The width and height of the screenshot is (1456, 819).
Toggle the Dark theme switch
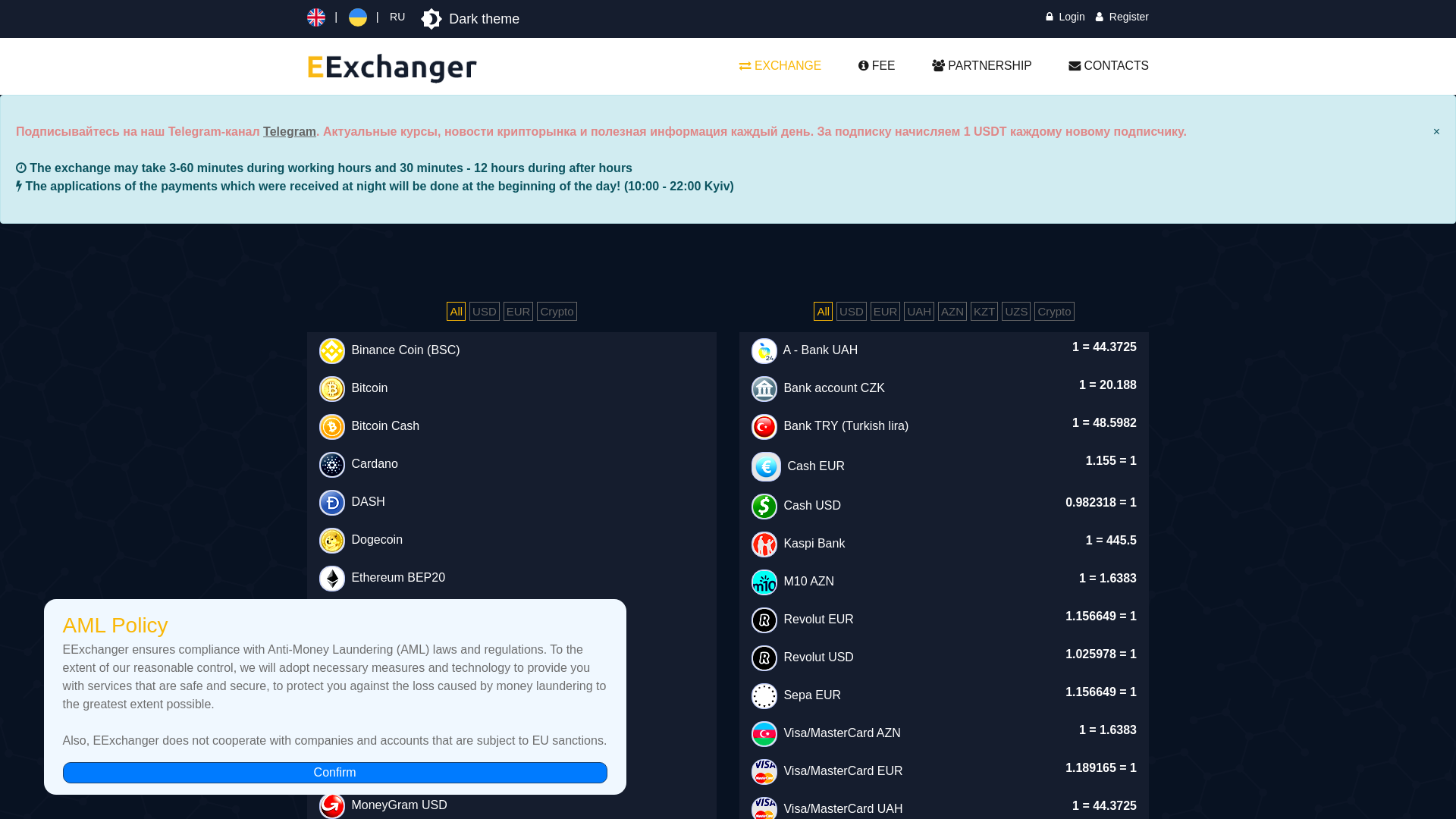(470, 19)
